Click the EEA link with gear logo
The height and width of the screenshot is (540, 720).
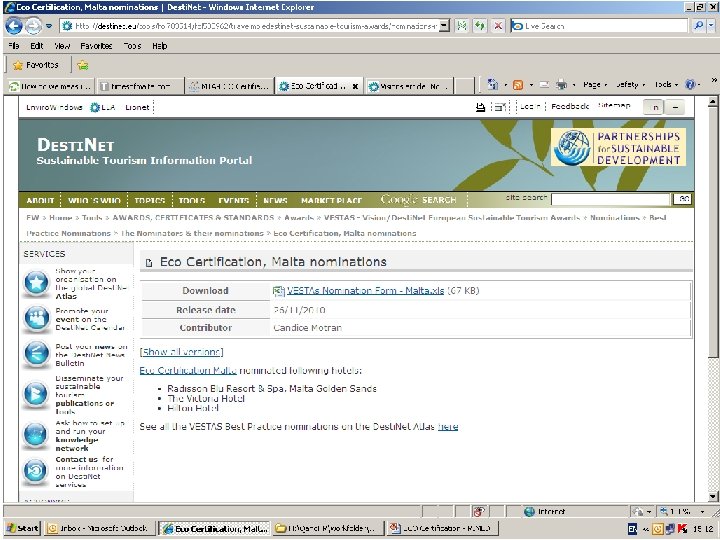102,107
